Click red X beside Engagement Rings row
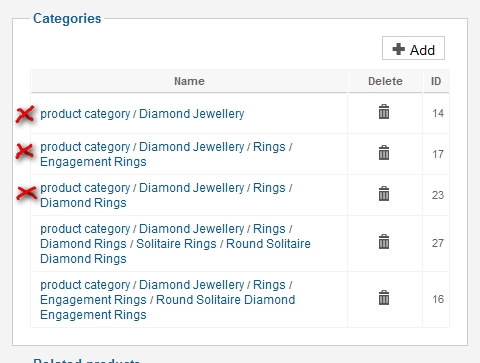Image resolution: width=480 pixels, height=363 pixels. pyautogui.click(x=25, y=151)
